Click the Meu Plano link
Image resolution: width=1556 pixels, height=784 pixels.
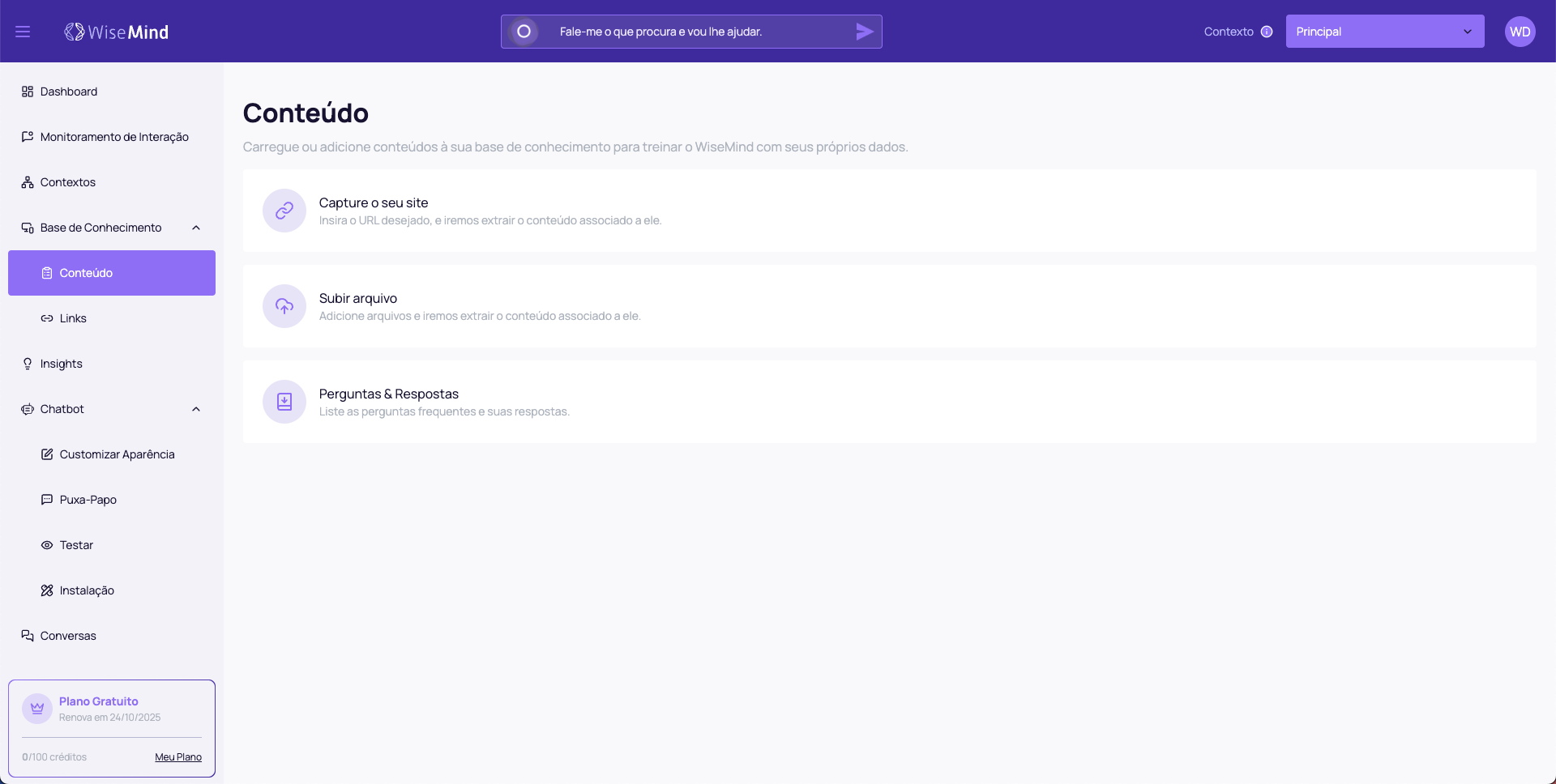pos(178,757)
